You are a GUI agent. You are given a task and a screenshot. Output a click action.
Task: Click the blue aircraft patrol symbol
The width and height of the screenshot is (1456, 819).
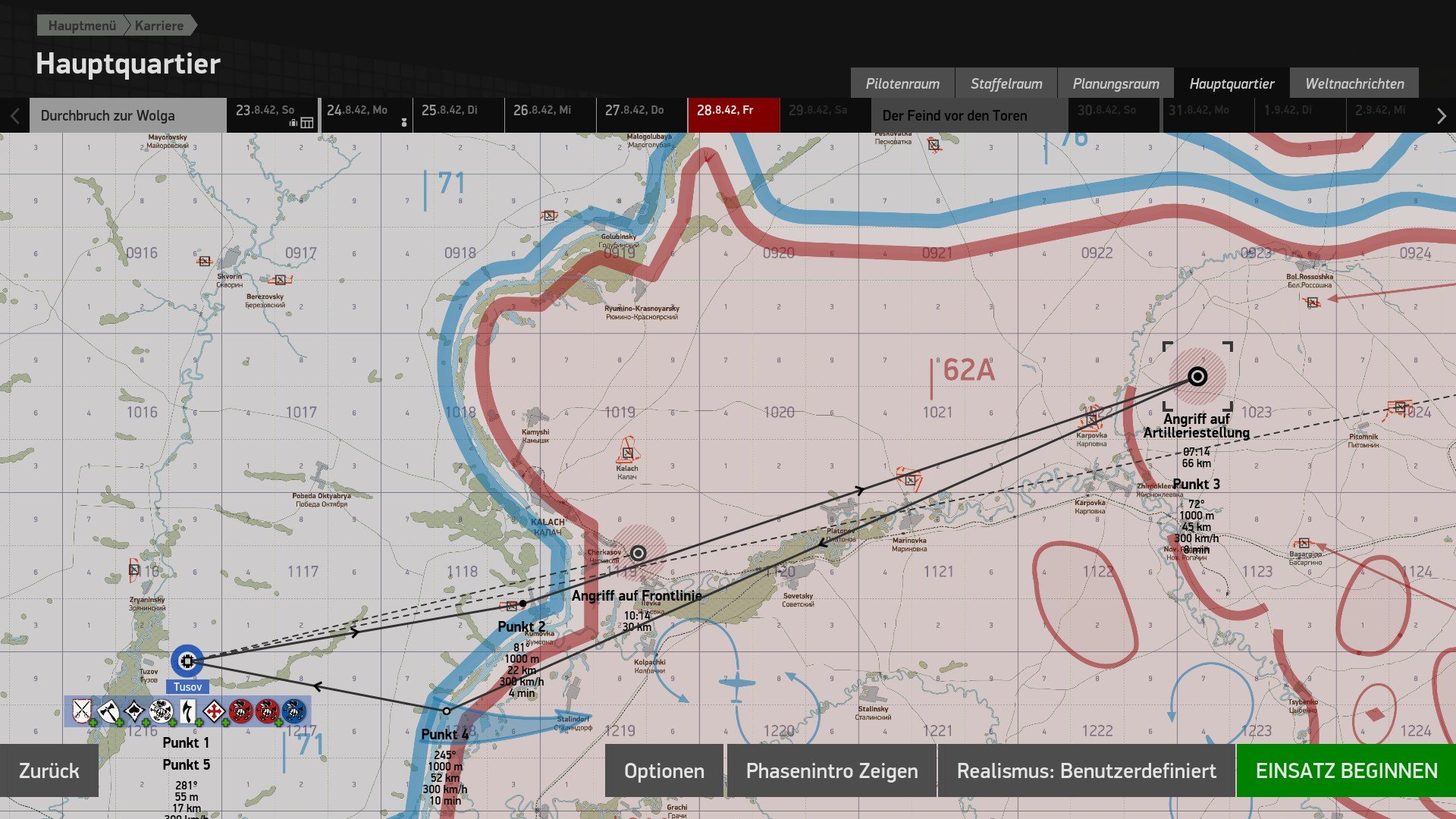tap(736, 682)
